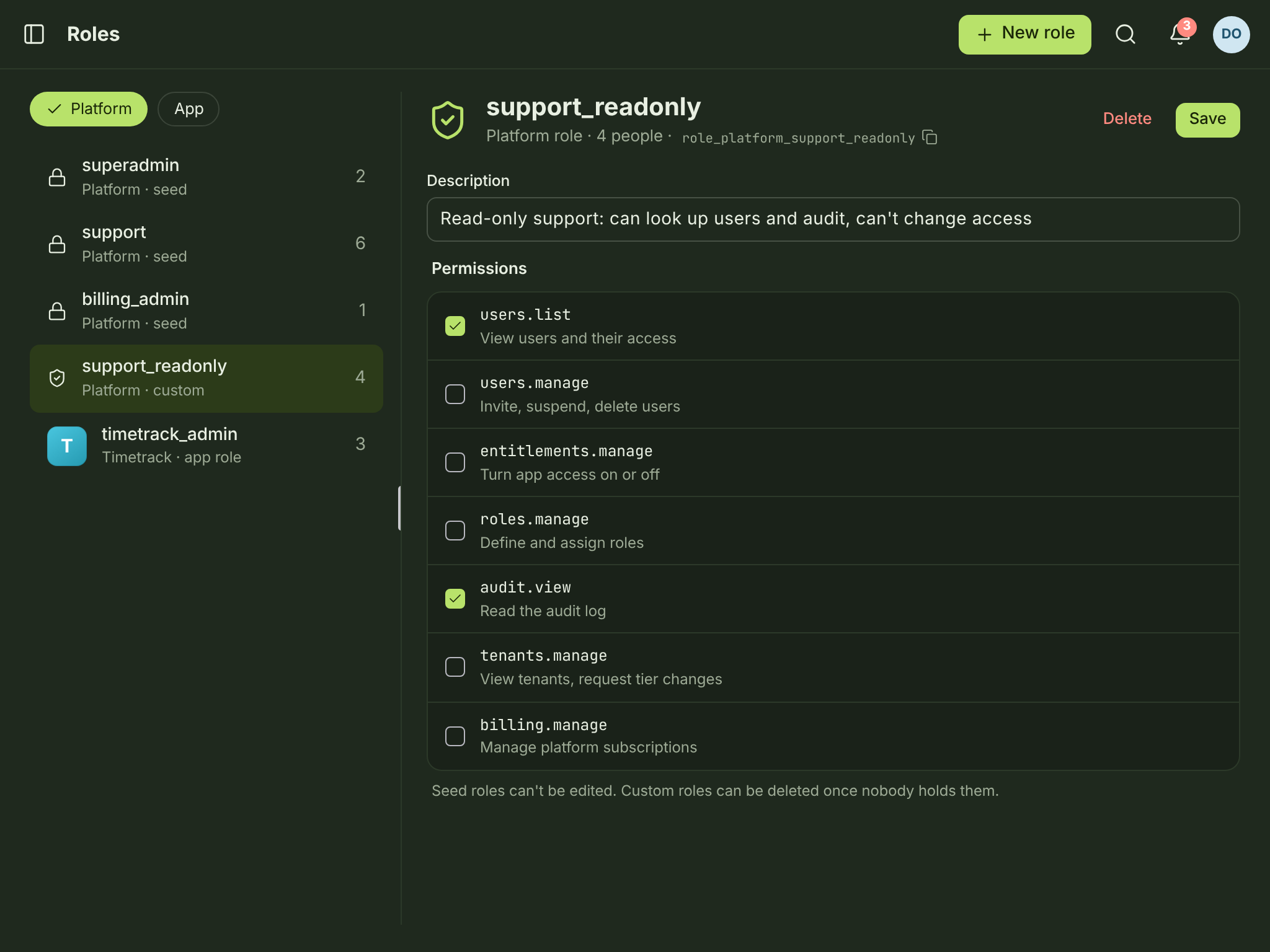The width and height of the screenshot is (1270, 952).
Task: Click the lock icon beside support role
Action: coord(57,244)
